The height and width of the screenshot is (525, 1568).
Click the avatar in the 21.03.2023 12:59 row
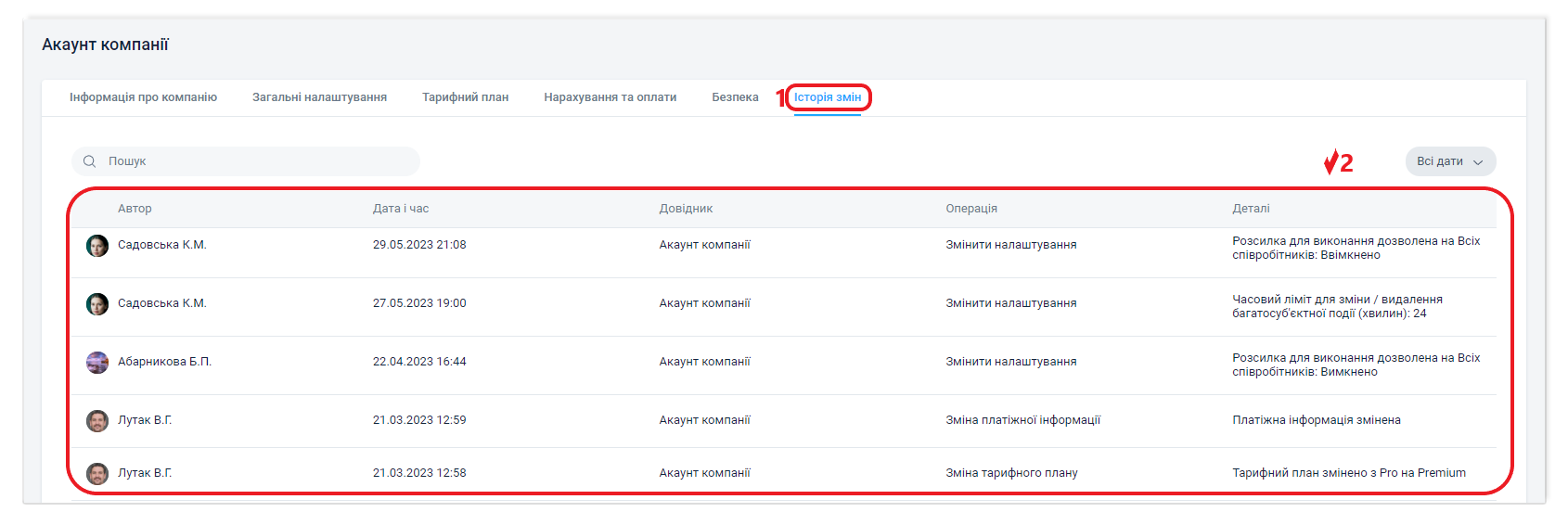tap(97, 421)
